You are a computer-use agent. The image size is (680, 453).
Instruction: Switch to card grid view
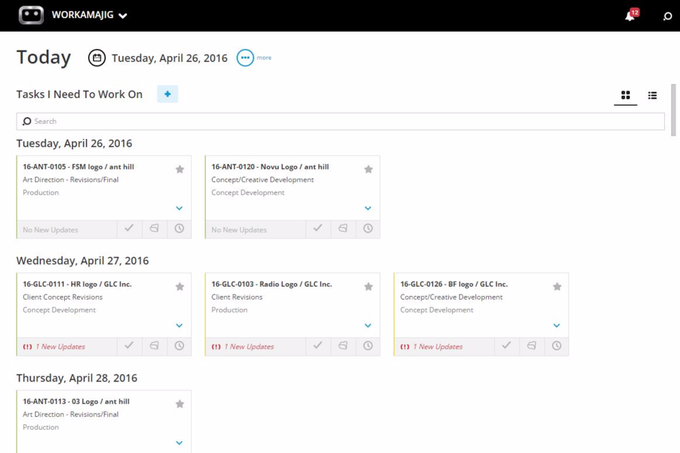click(625, 95)
